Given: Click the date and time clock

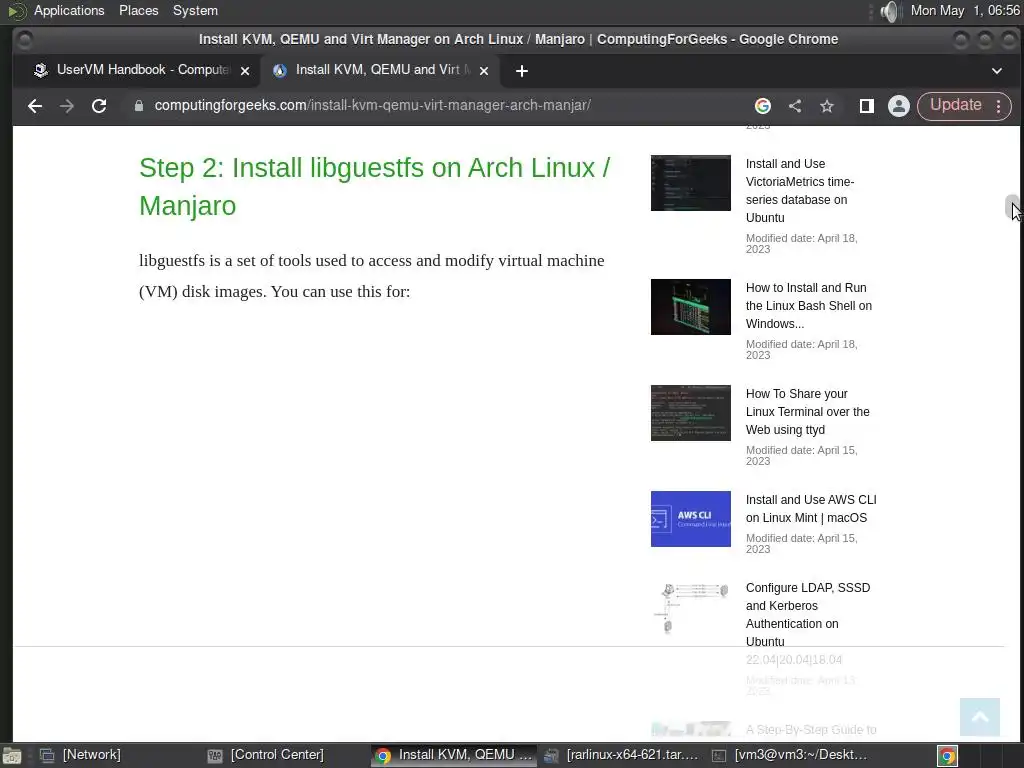Looking at the screenshot, I should (965, 10).
